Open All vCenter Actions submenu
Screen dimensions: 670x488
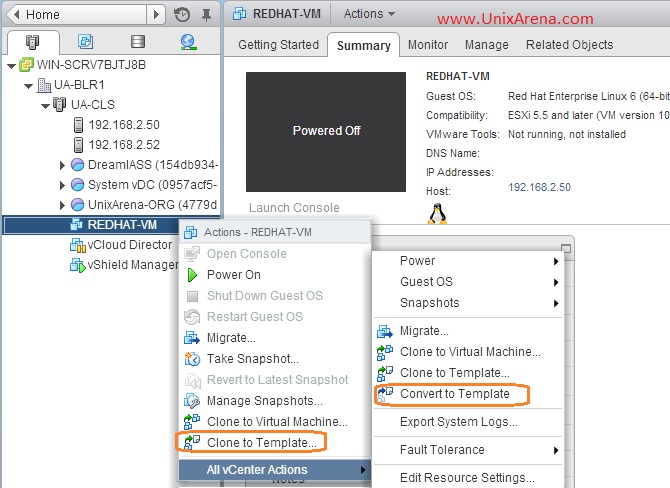point(274,470)
